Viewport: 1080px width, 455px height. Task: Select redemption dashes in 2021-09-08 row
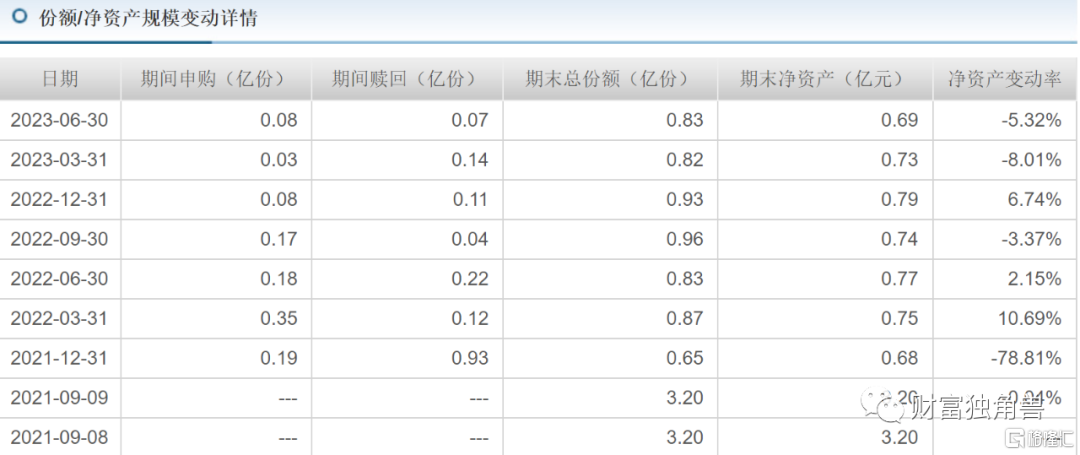click(x=479, y=438)
